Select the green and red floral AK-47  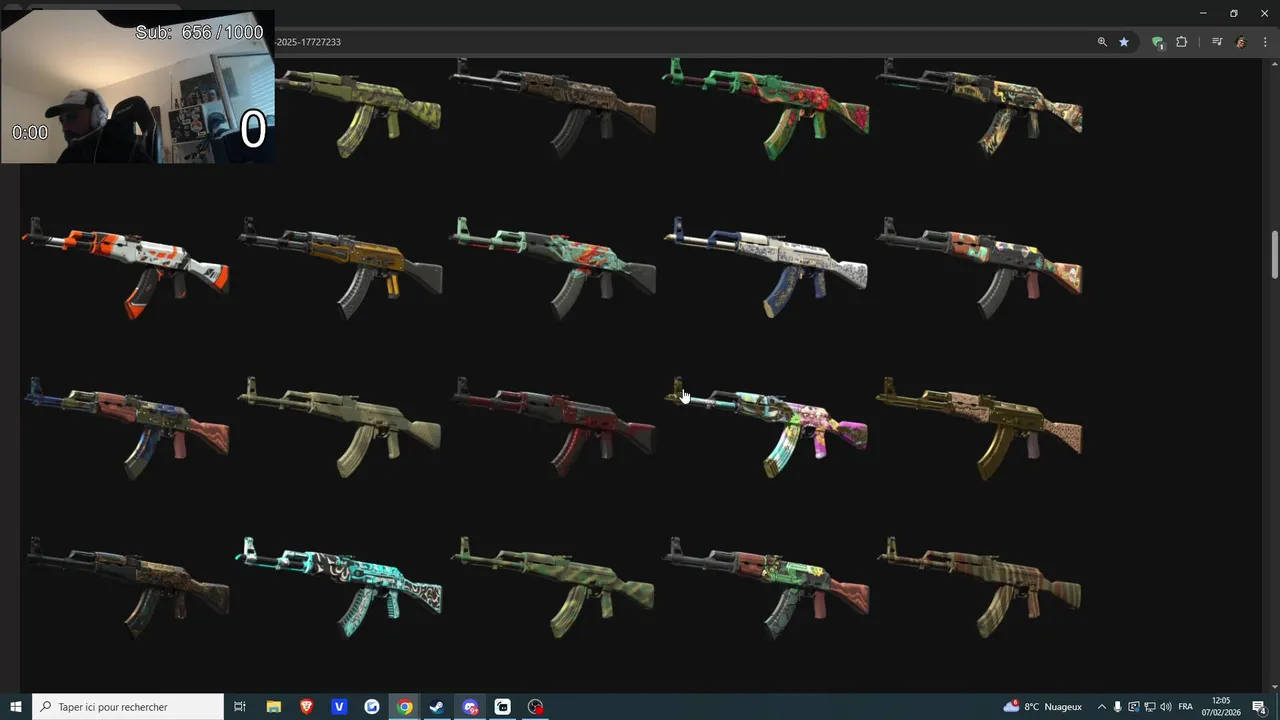click(767, 107)
